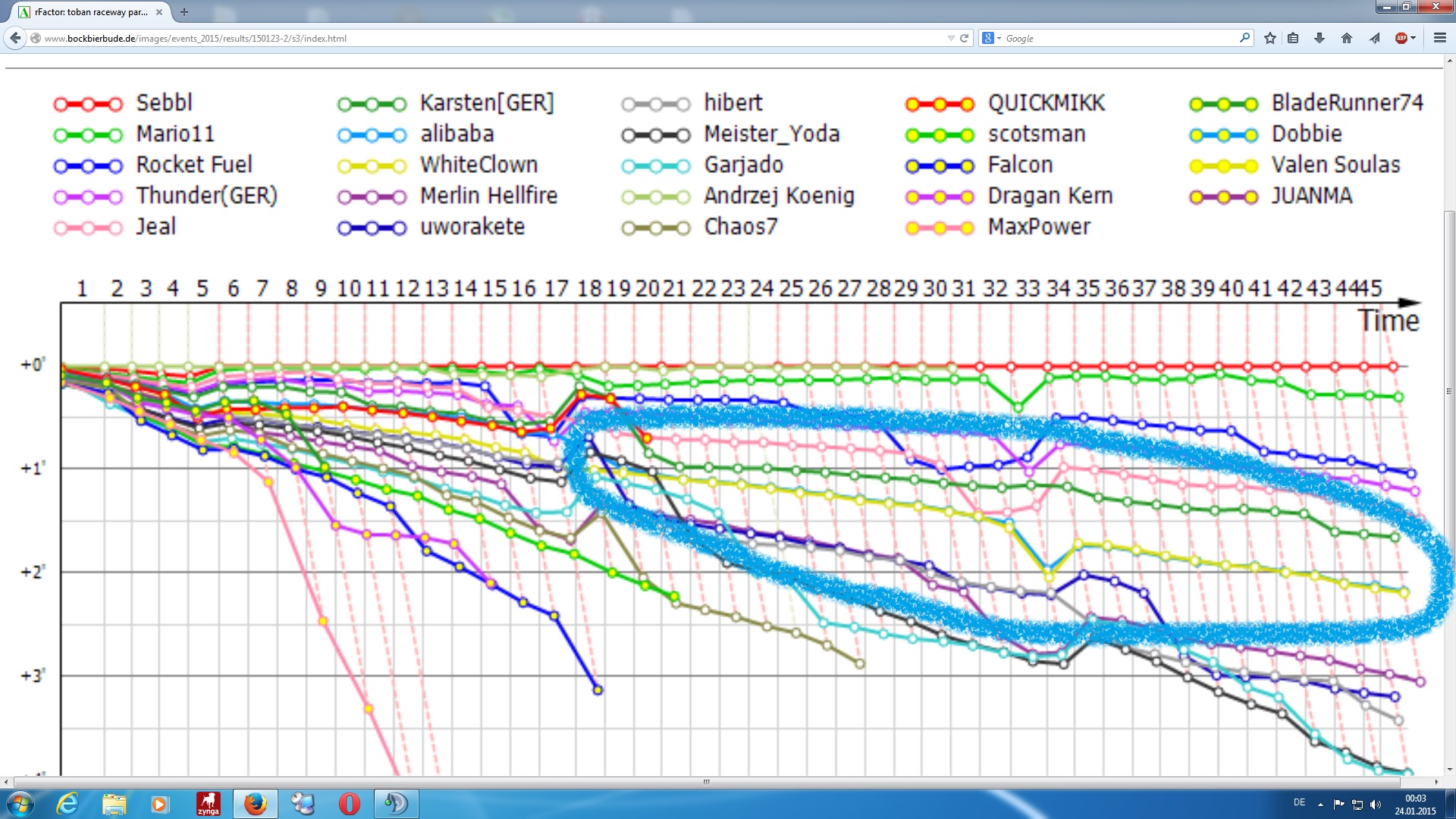This screenshot has height=819, width=1456.
Task: Click the paper plane send icon
Action: tap(1374, 38)
